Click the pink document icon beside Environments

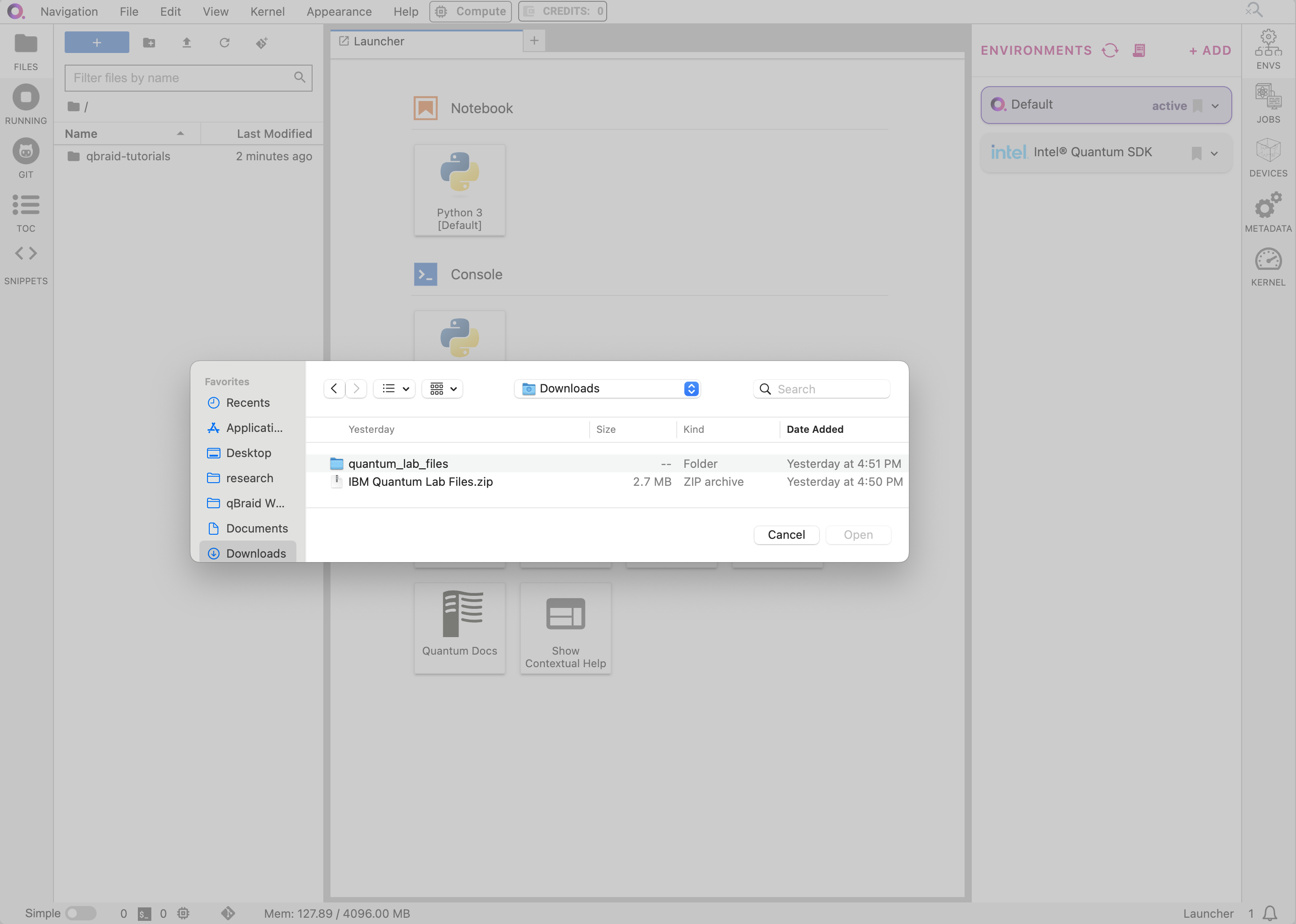[1138, 50]
